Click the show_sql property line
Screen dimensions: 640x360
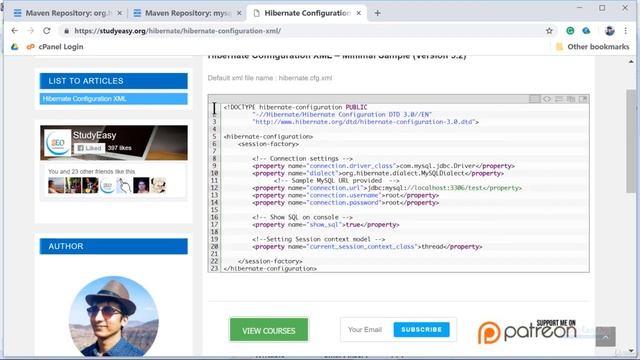tap(326, 225)
